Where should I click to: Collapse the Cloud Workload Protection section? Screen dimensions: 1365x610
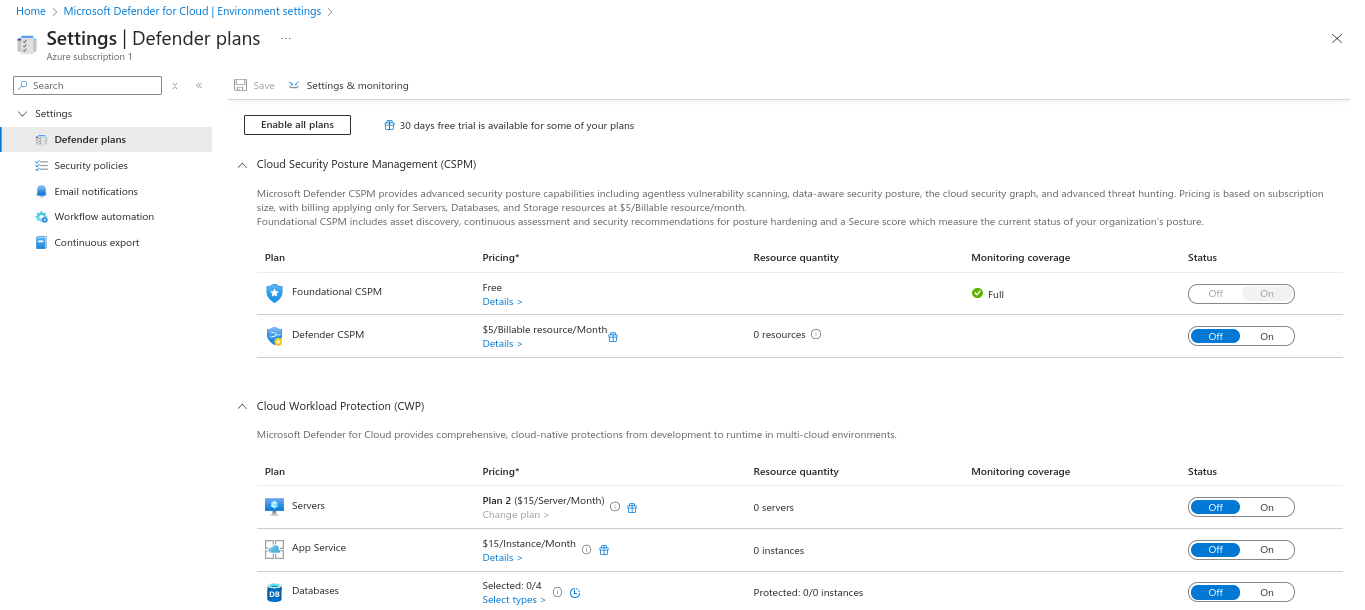242,407
